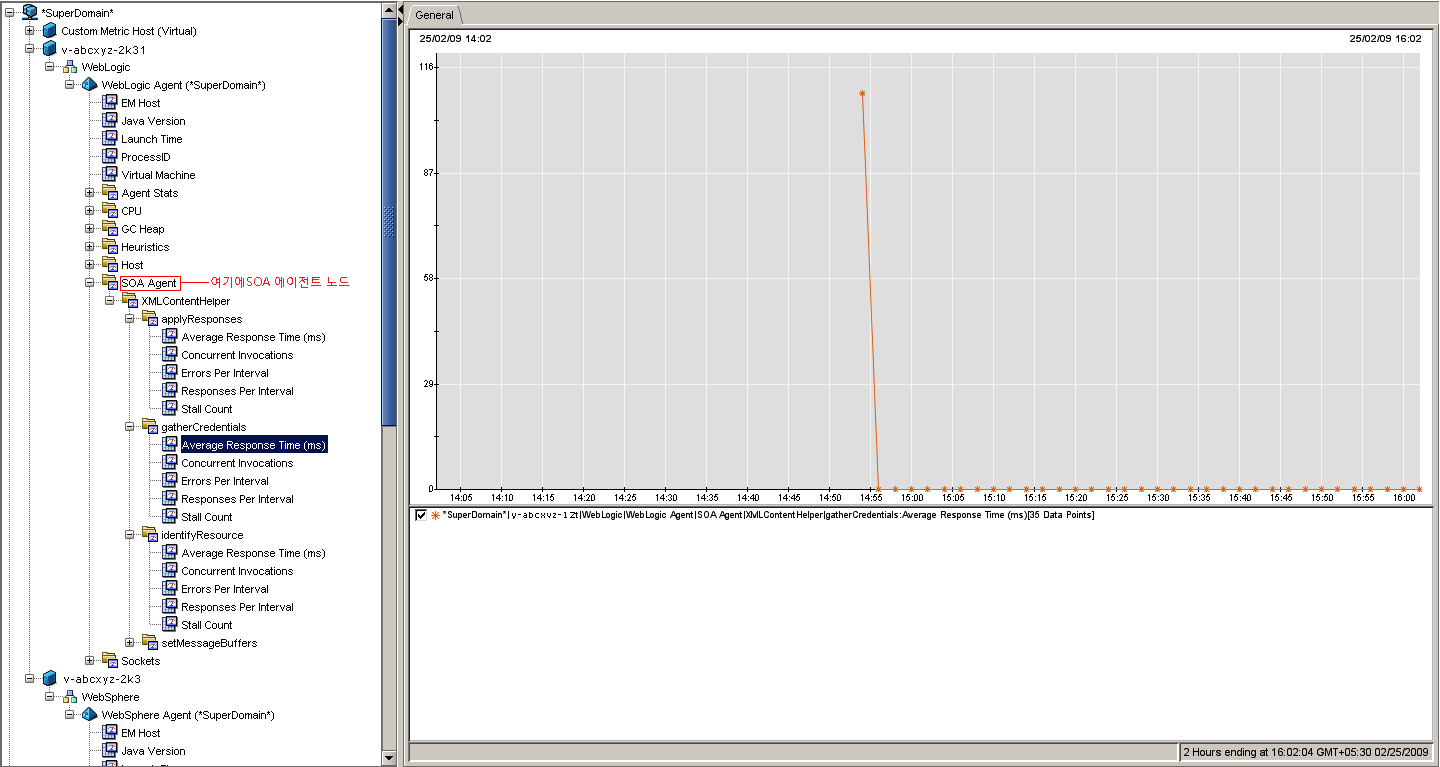Viewport: 1440px width, 767px height.
Task: Expand the setMessageBuffers node
Action: pos(130,643)
